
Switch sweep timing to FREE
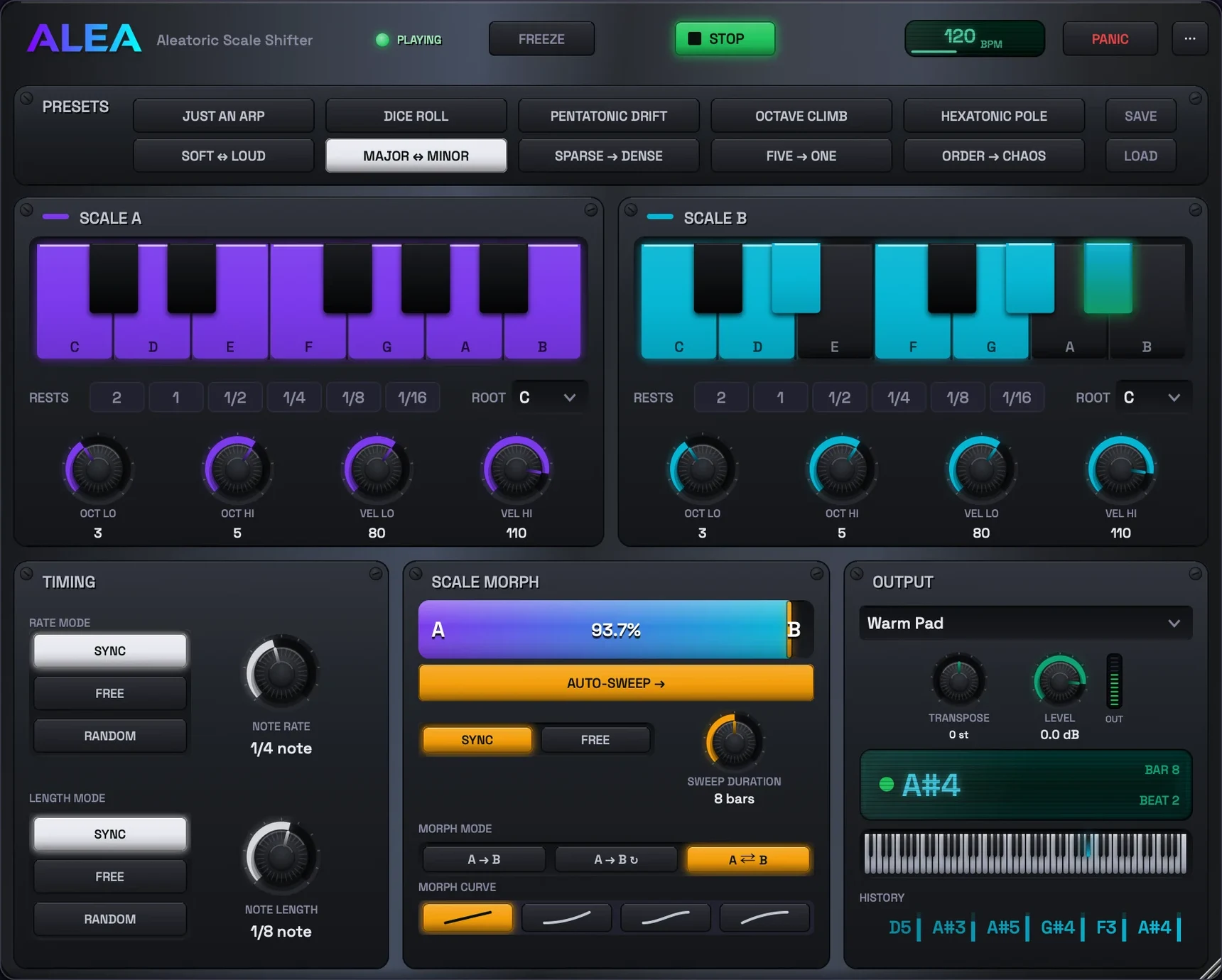click(x=595, y=739)
